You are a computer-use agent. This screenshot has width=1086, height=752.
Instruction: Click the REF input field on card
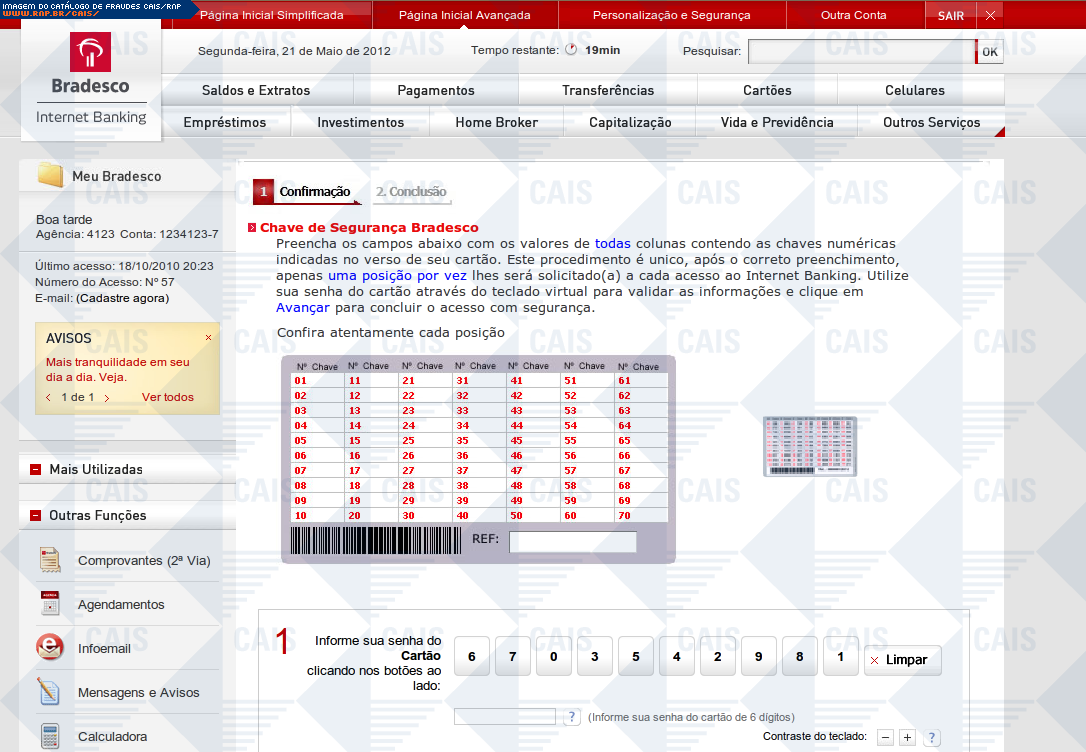pyautogui.click(x=572, y=542)
